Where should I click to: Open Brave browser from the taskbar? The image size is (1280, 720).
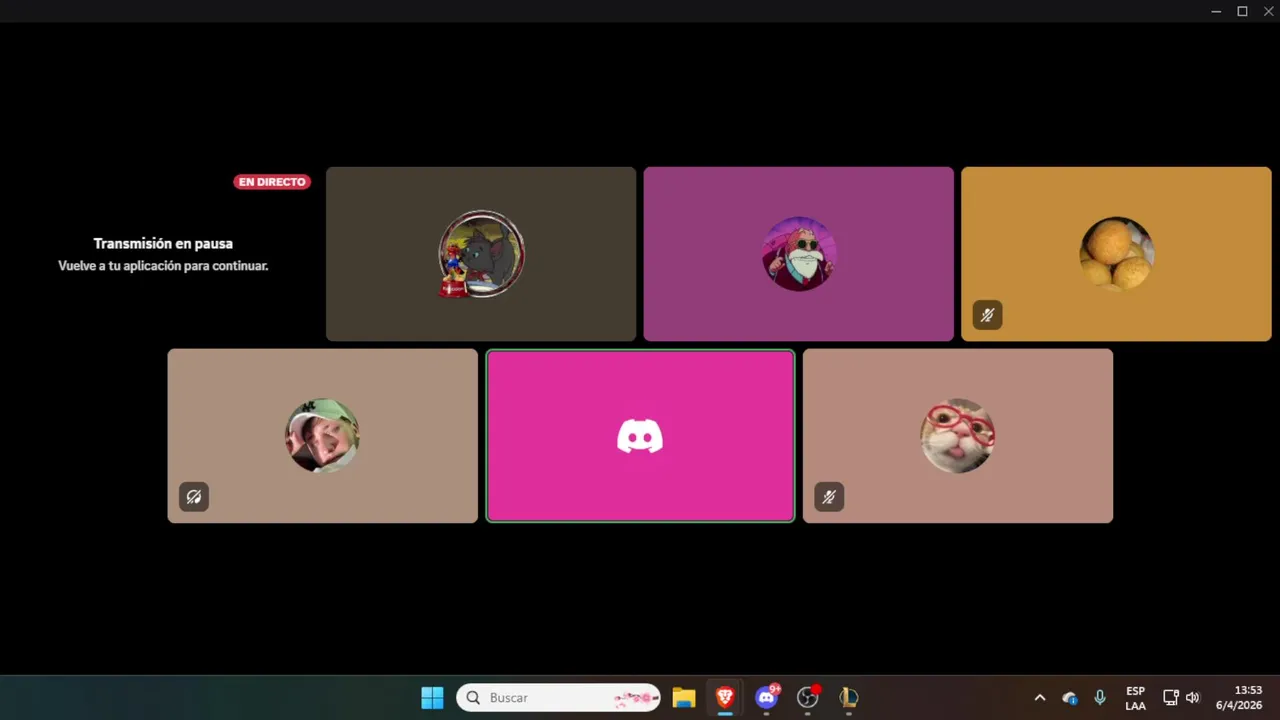click(x=725, y=697)
